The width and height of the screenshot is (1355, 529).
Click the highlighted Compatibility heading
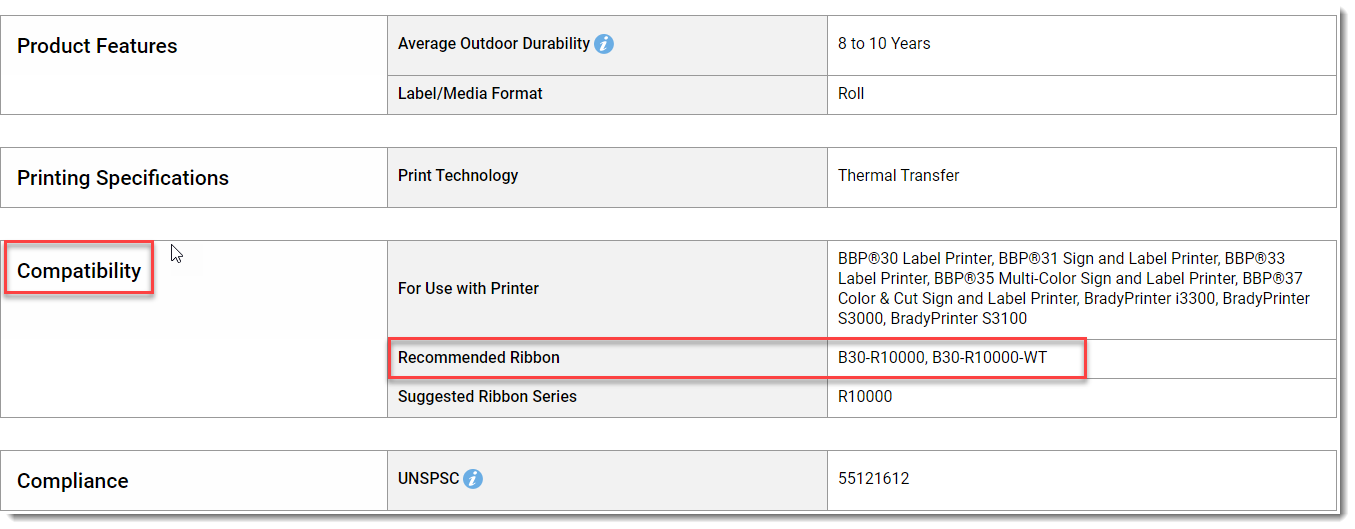coord(79,271)
